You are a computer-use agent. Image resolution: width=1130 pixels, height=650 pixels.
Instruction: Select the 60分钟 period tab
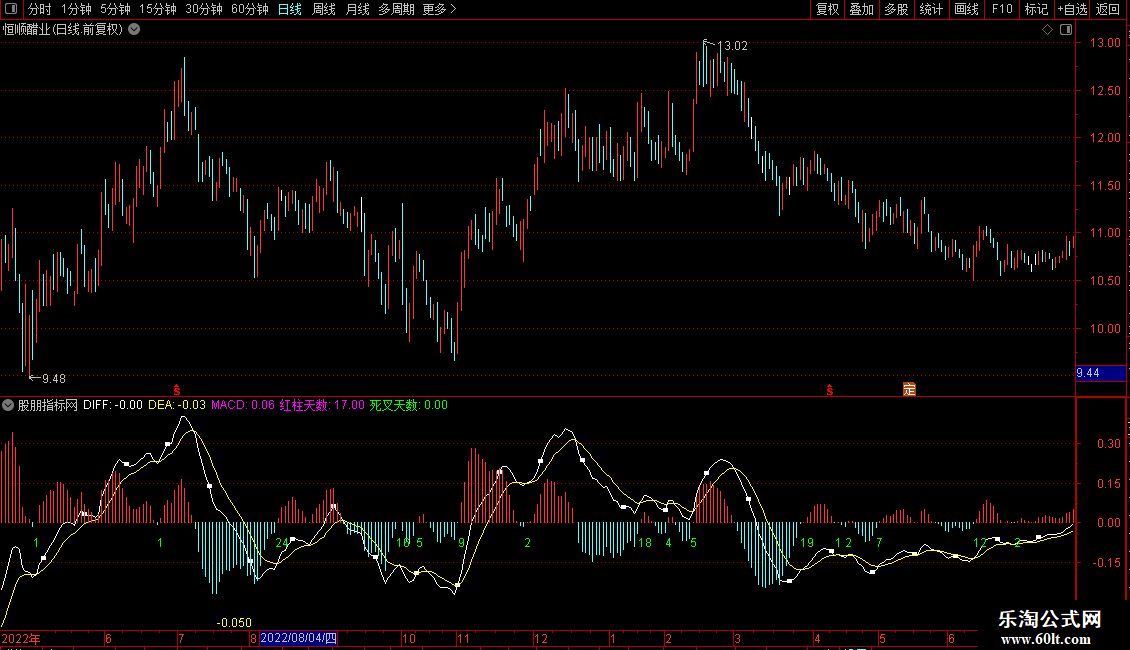pos(249,9)
